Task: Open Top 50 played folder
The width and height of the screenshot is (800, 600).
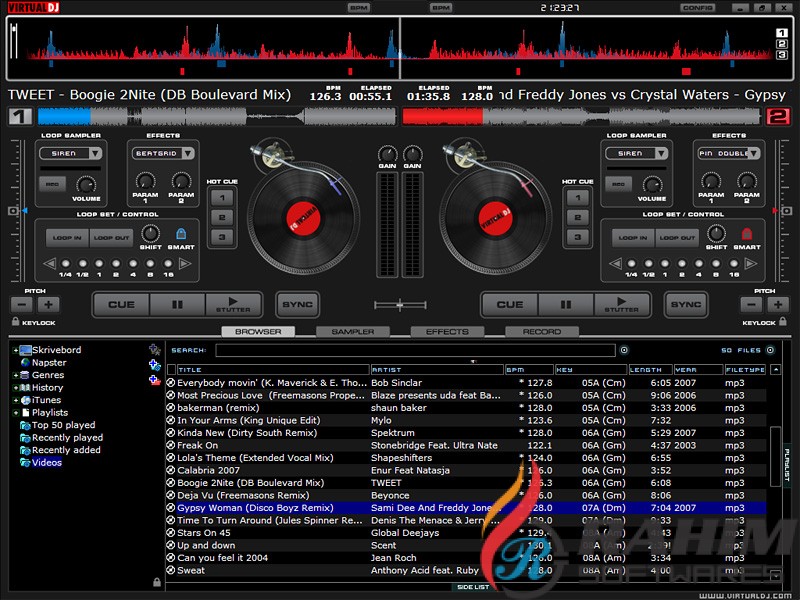Action: click(x=63, y=425)
